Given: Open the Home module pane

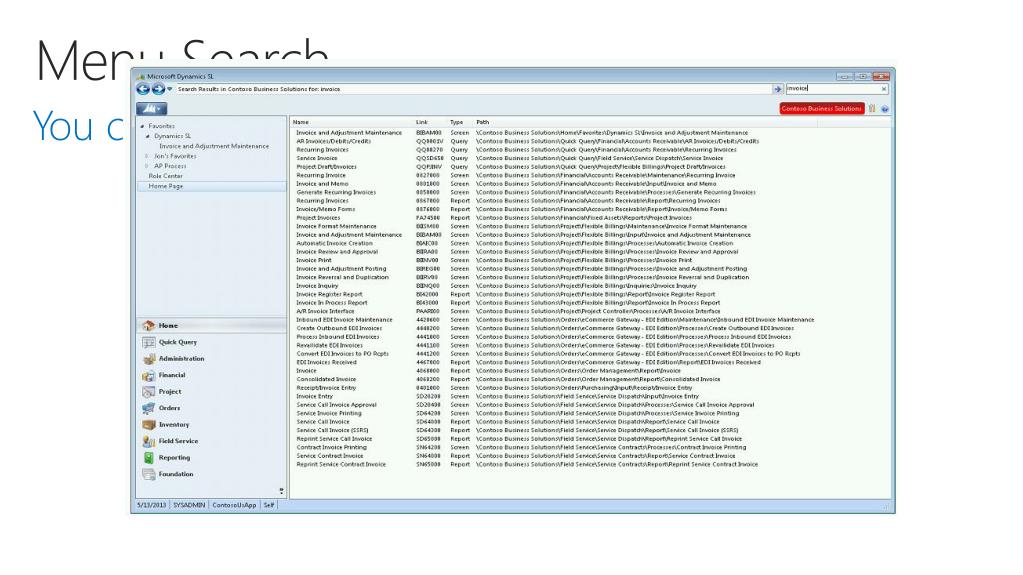Looking at the screenshot, I should 211,325.
